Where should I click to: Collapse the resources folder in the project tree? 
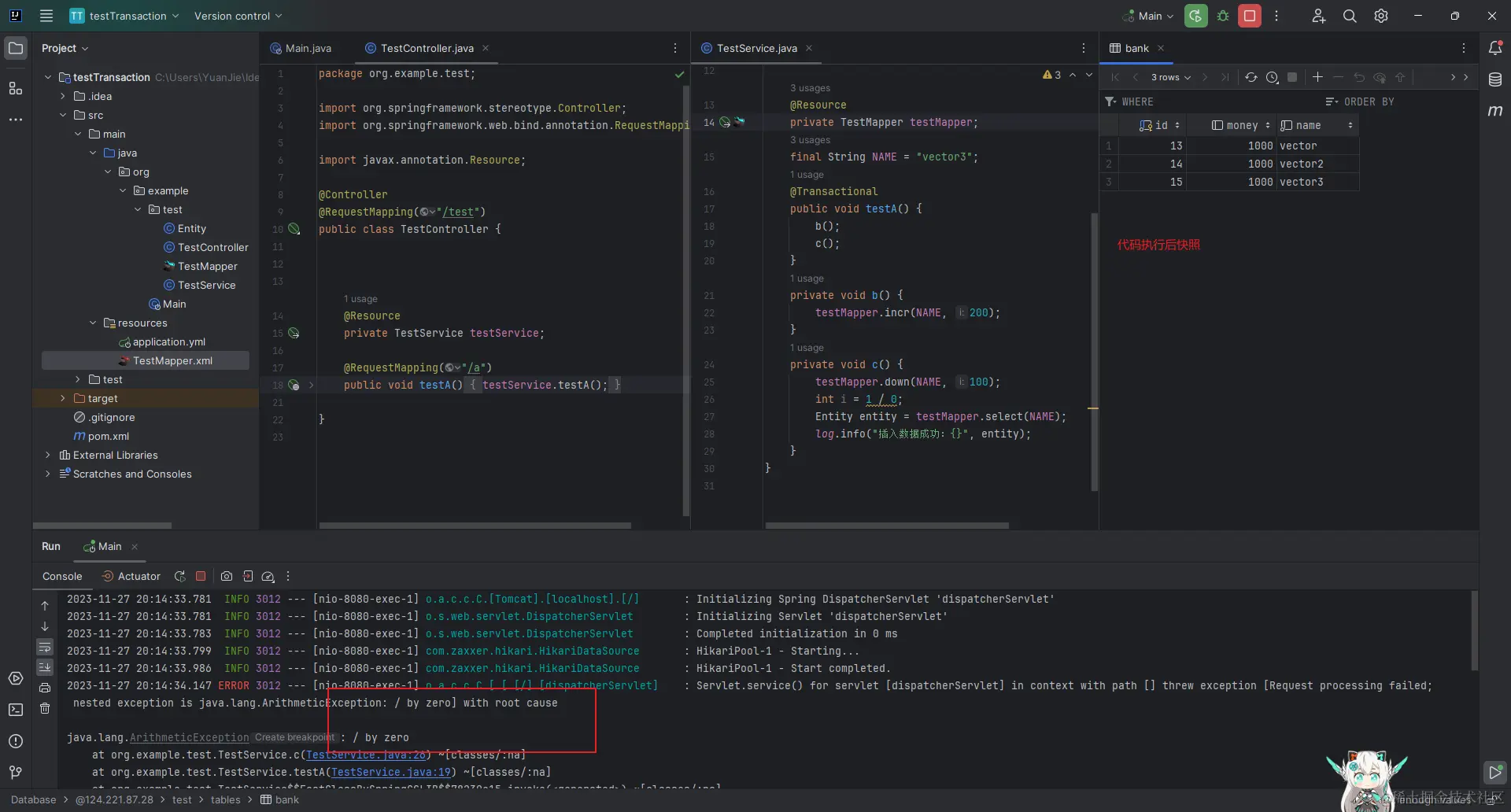point(93,323)
